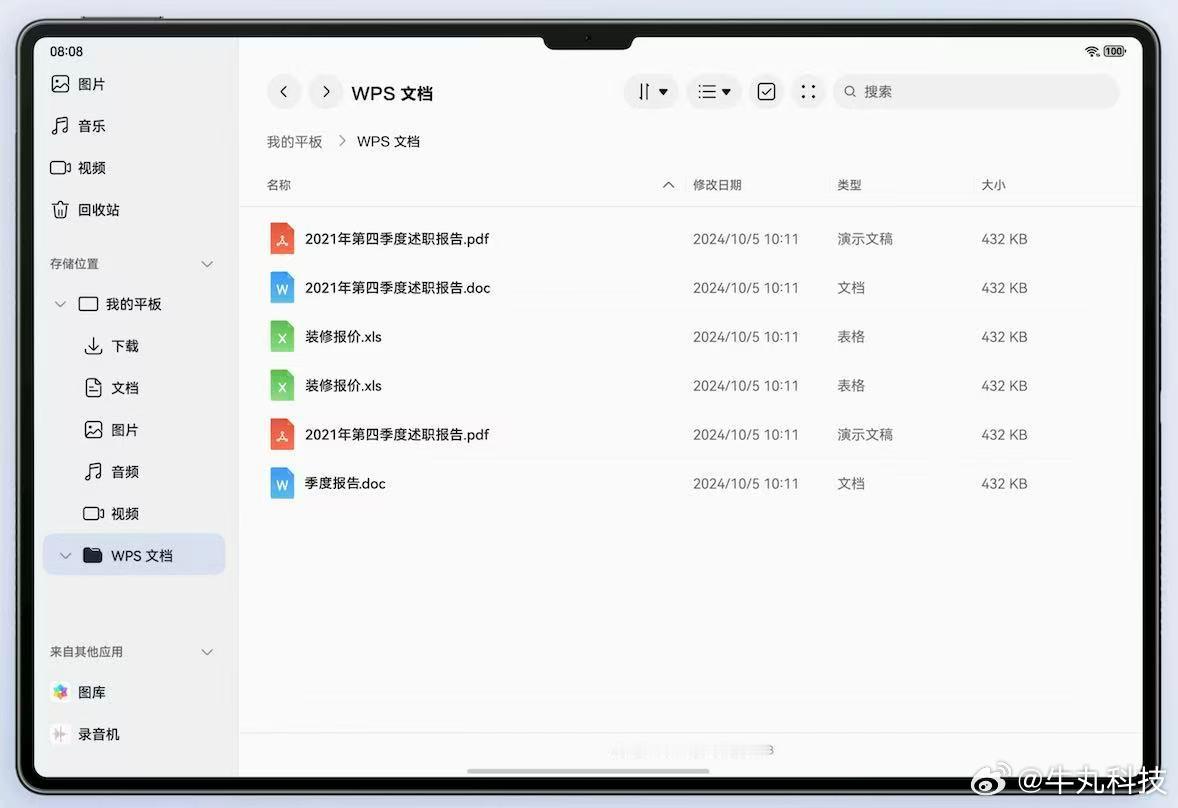The height and width of the screenshot is (808, 1178).
Task: Click the second 装修报价.xls spreadsheet icon
Action: pos(282,385)
